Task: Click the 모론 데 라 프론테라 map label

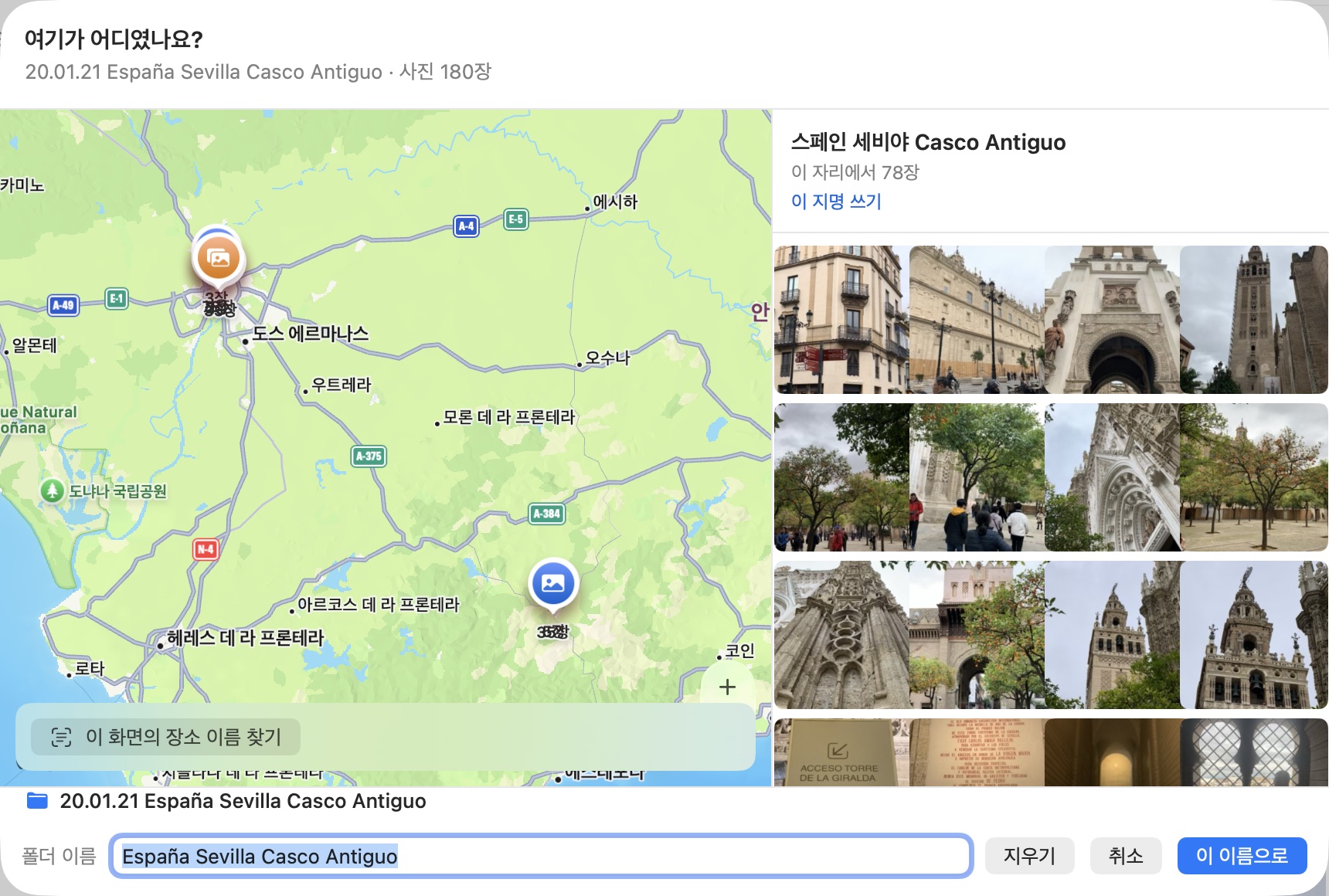Action: coord(509,417)
